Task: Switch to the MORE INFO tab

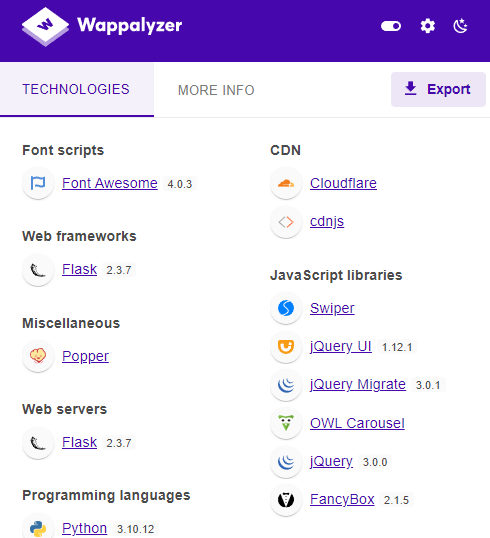Action: pos(216,90)
